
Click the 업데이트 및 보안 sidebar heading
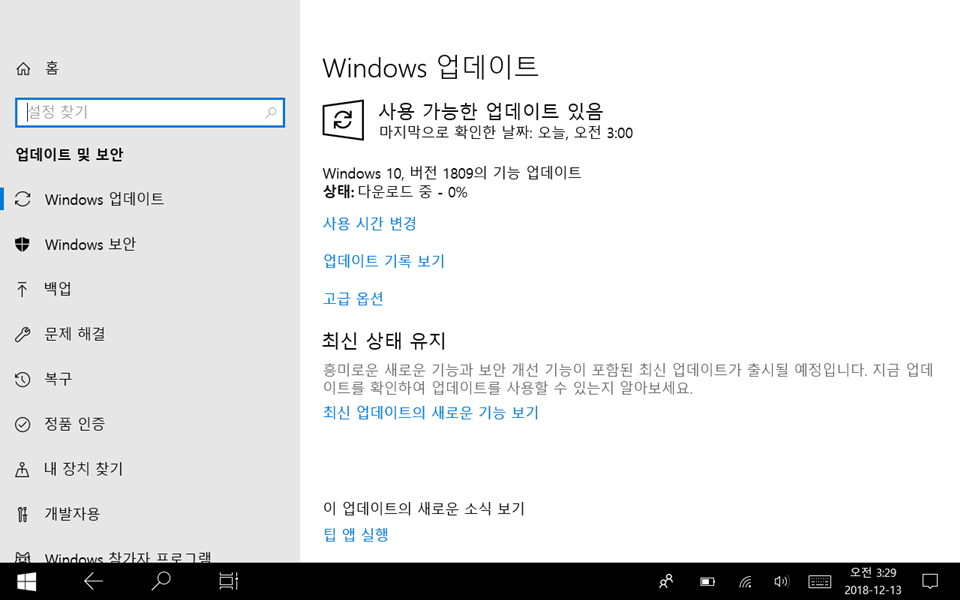(69, 154)
